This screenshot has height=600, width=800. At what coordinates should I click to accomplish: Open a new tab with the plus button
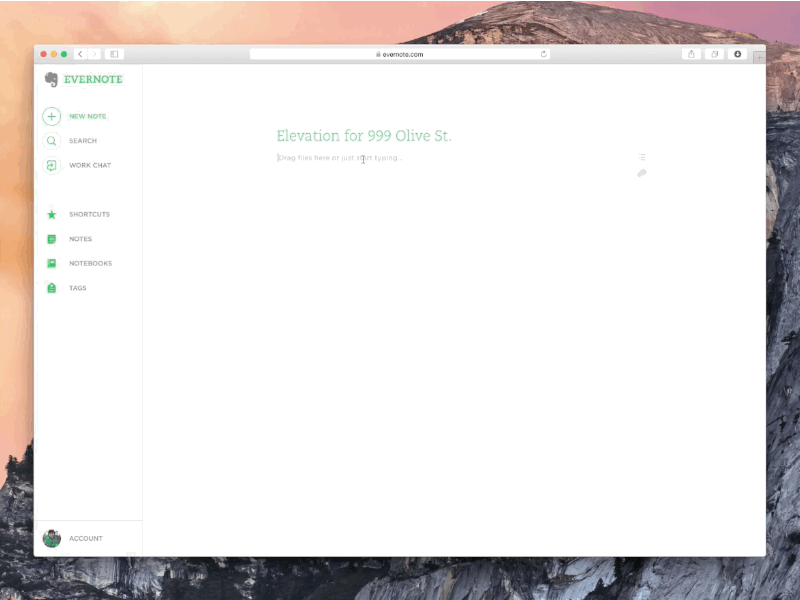[x=758, y=57]
